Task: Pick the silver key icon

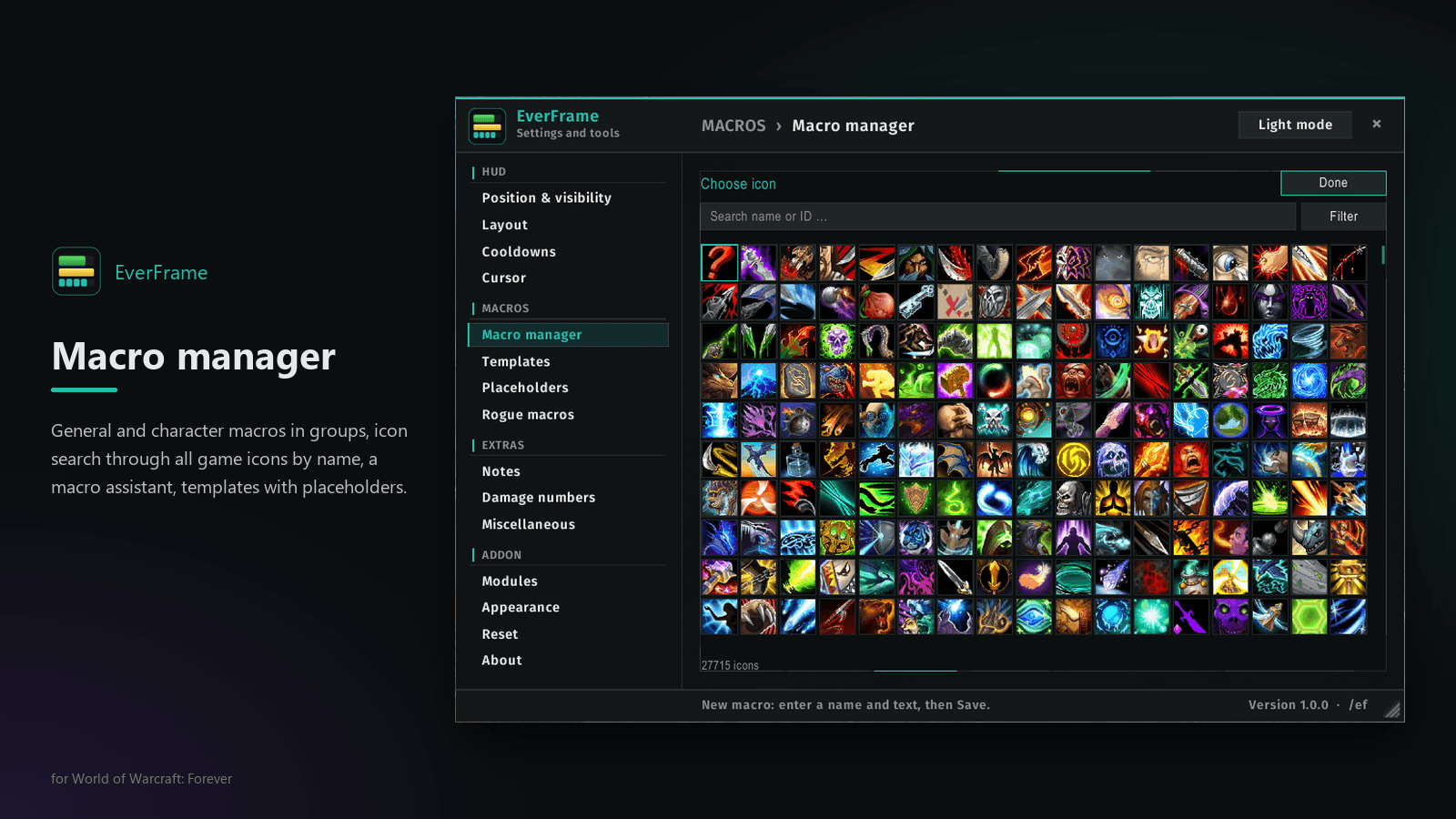Action: tap(916, 301)
